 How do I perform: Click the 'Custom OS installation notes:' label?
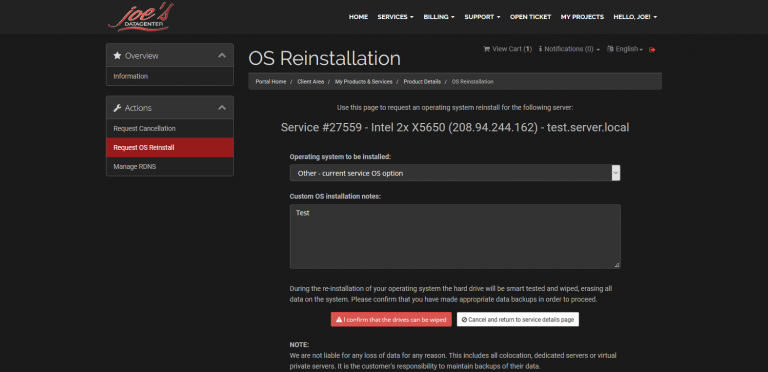click(335, 196)
